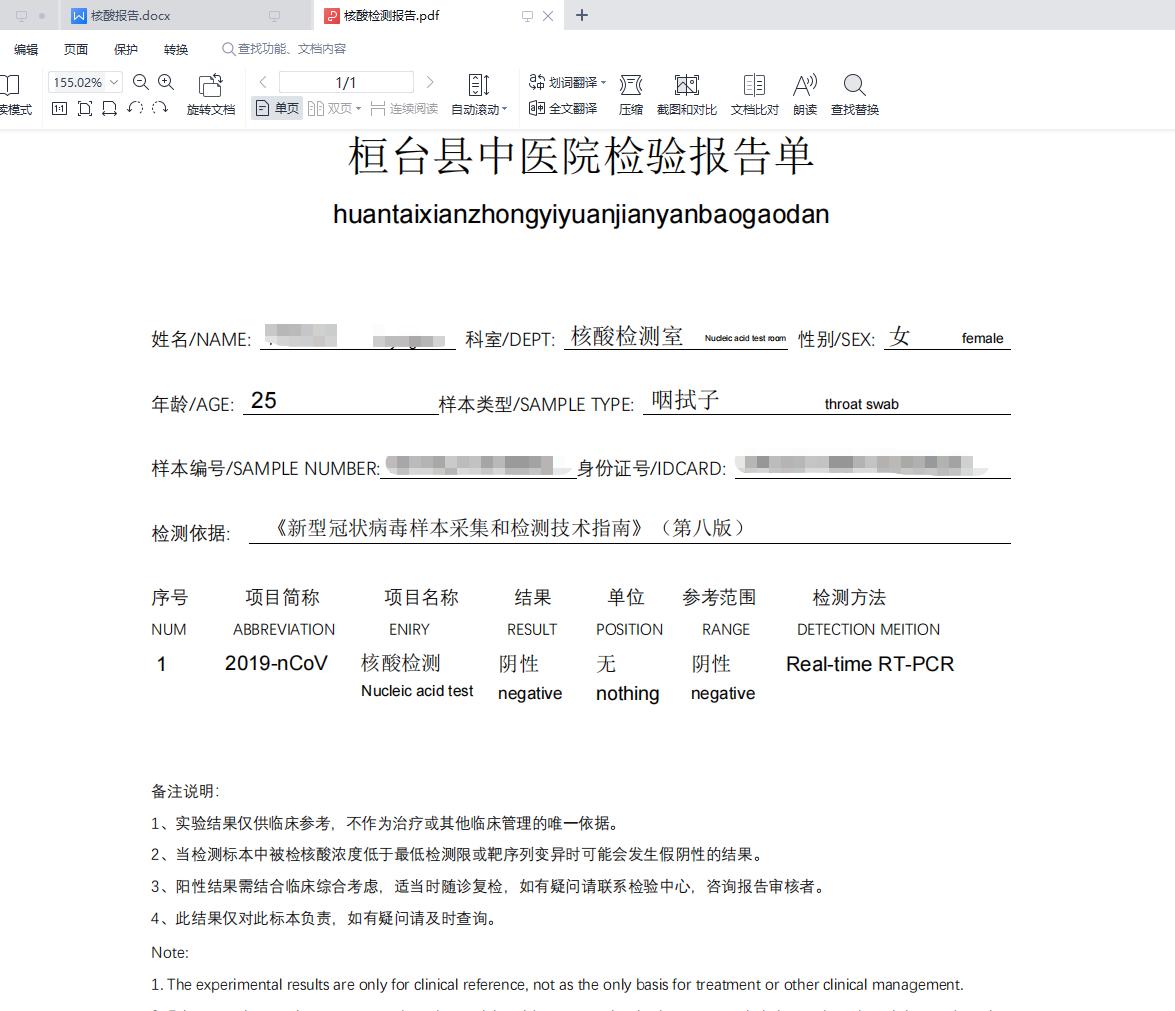Screen dimensions: 1175x1011
Task: Open 文档比对 document comparison
Action: (x=754, y=92)
